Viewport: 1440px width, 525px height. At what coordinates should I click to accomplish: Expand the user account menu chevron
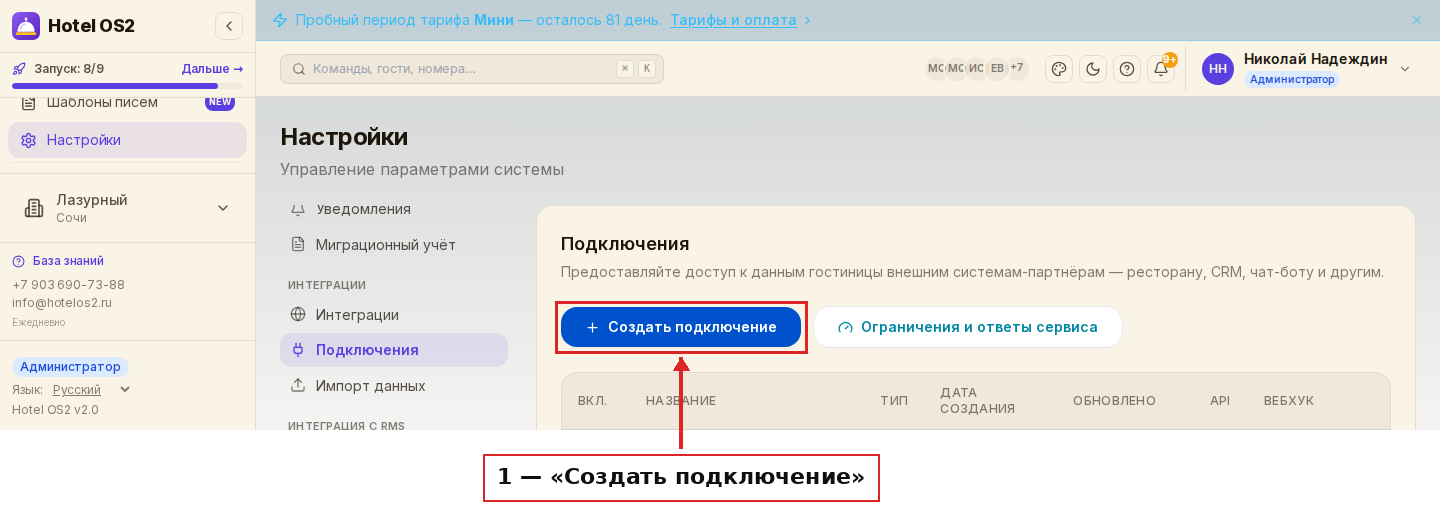point(1405,69)
